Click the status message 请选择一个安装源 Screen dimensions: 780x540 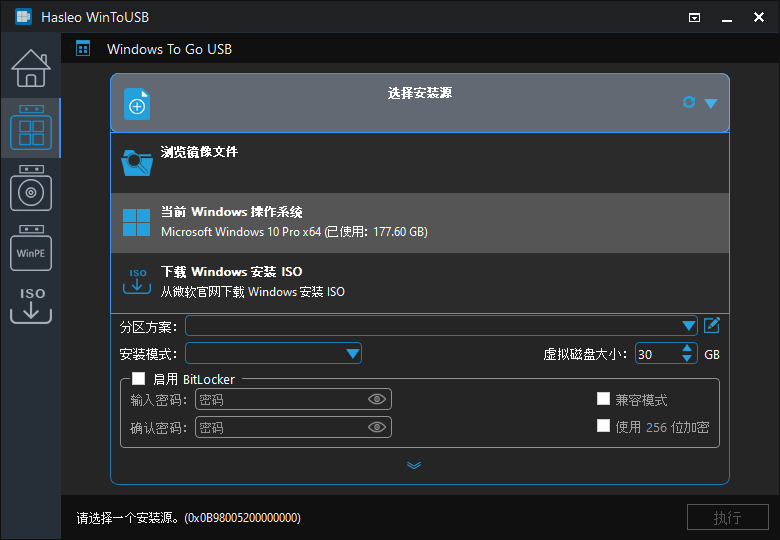pos(189,518)
